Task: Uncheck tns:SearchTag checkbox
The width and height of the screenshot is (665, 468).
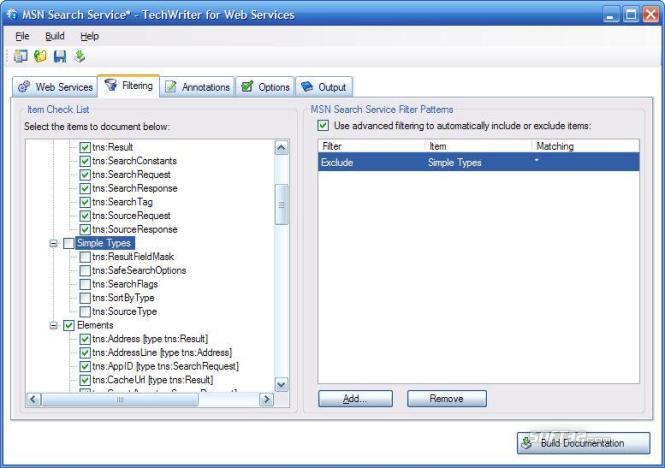Action: (85, 202)
